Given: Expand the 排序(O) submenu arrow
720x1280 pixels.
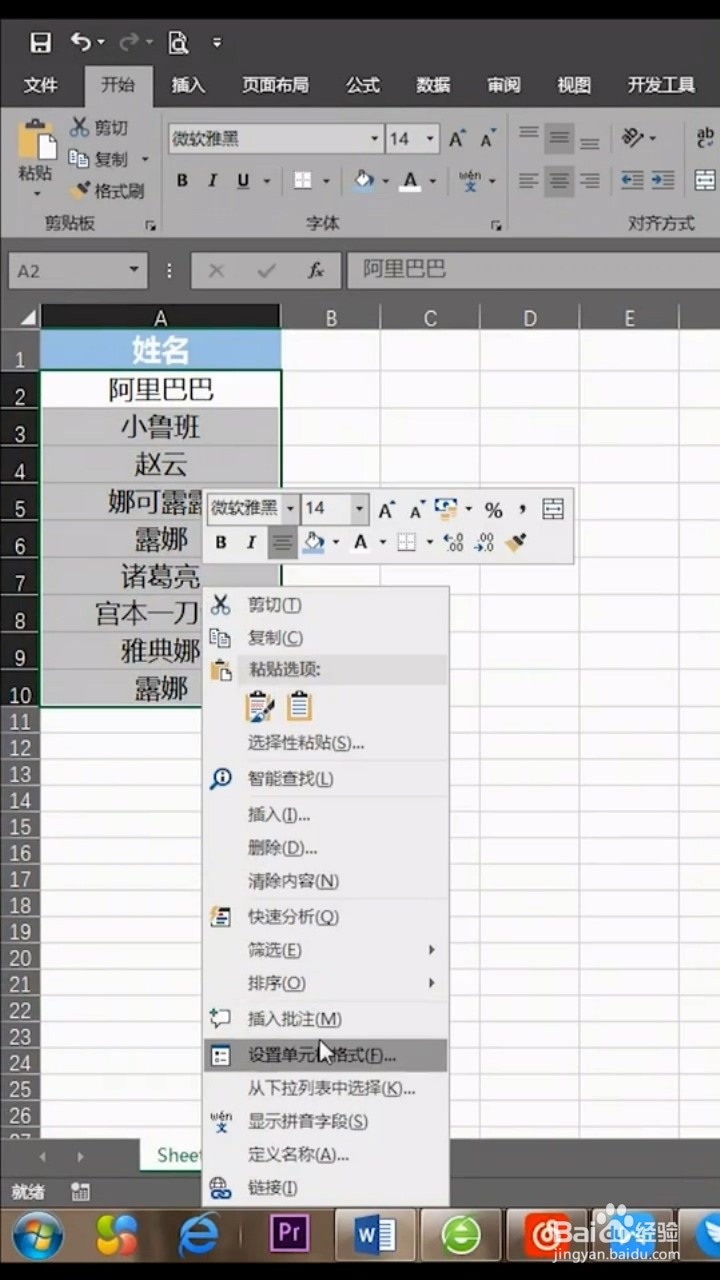Looking at the screenshot, I should [432, 983].
